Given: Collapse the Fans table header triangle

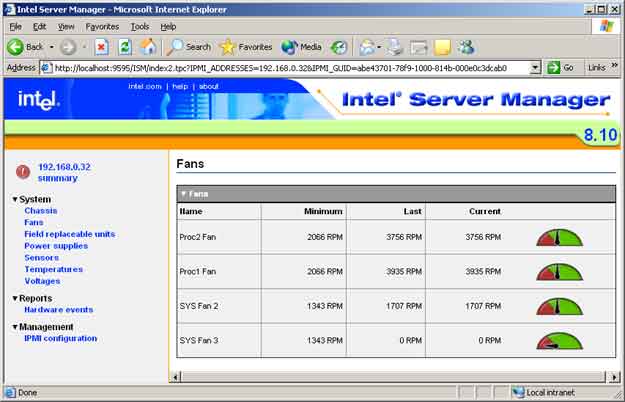Looking at the screenshot, I should coord(183,193).
